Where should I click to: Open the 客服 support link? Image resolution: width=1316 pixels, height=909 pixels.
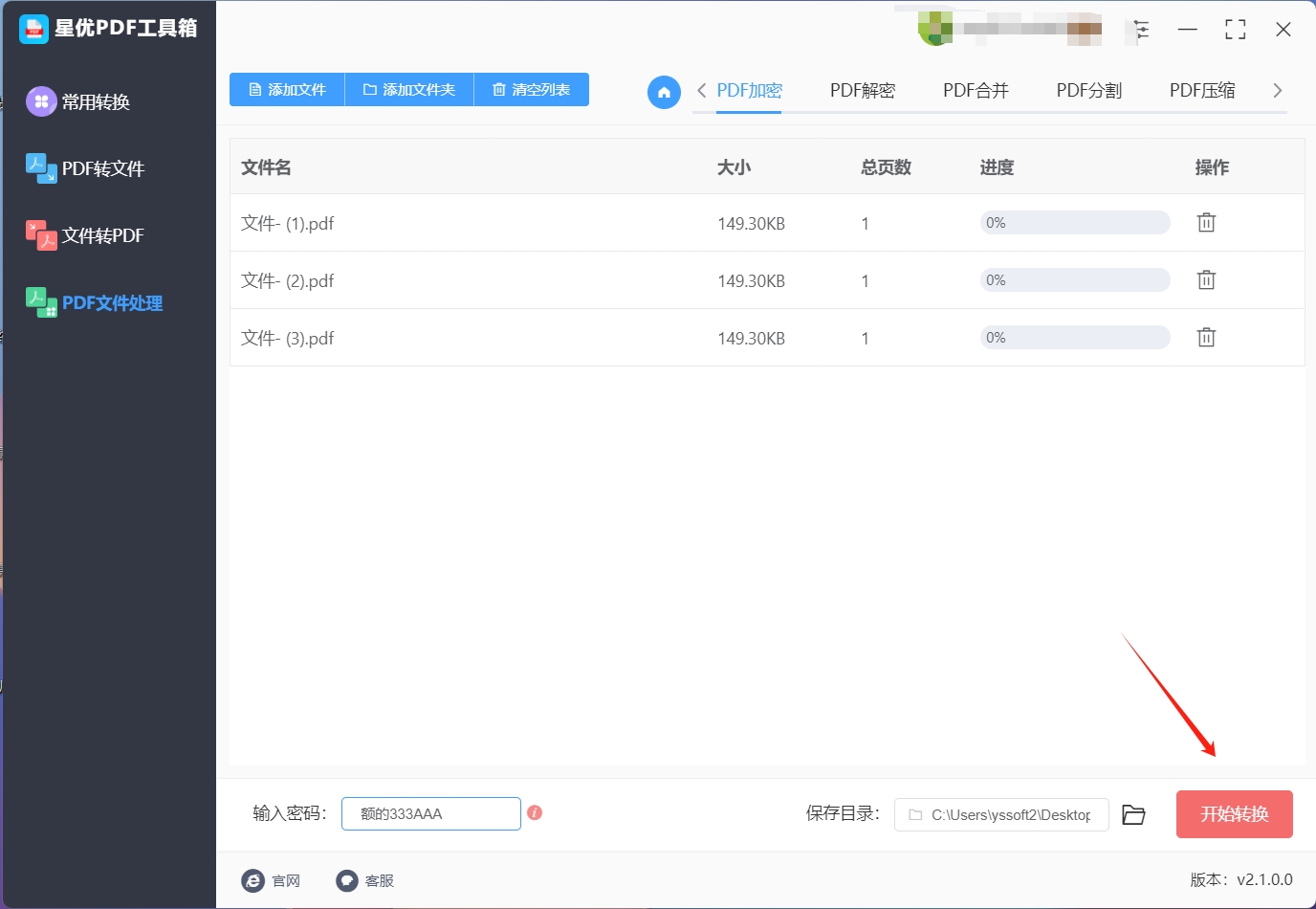tap(365, 880)
